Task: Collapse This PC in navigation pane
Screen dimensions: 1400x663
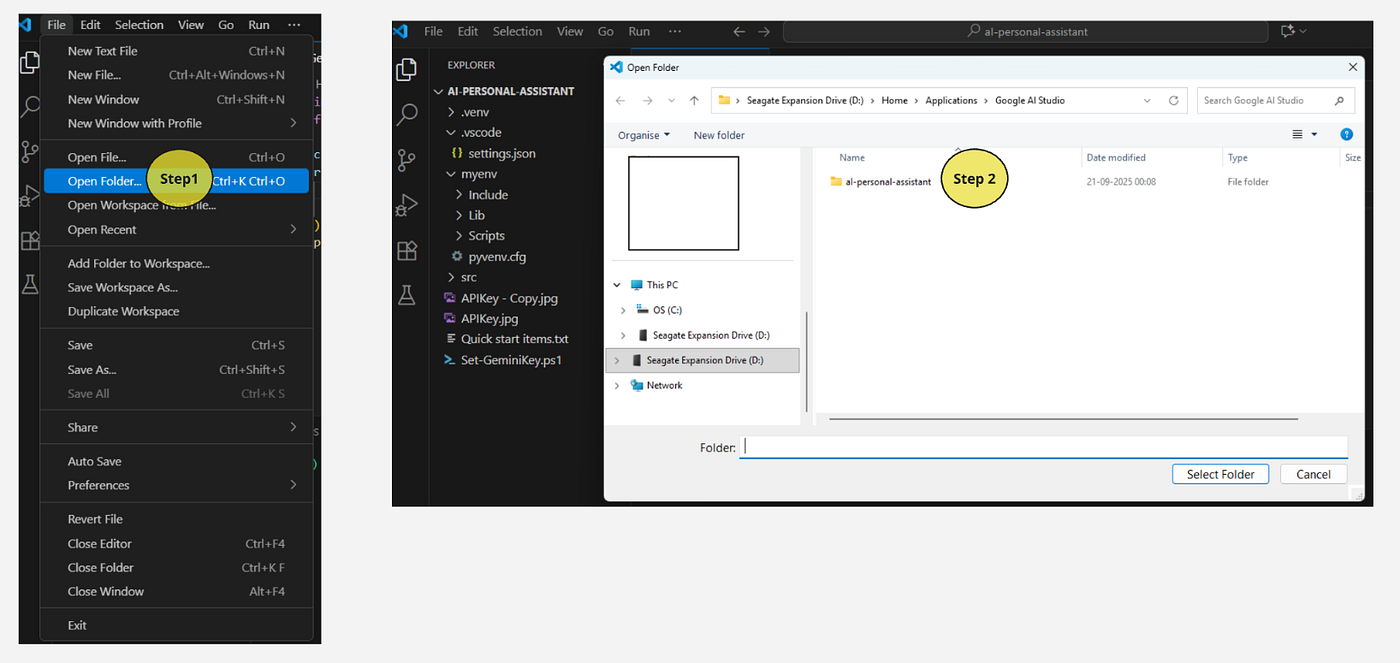Action: click(x=617, y=285)
